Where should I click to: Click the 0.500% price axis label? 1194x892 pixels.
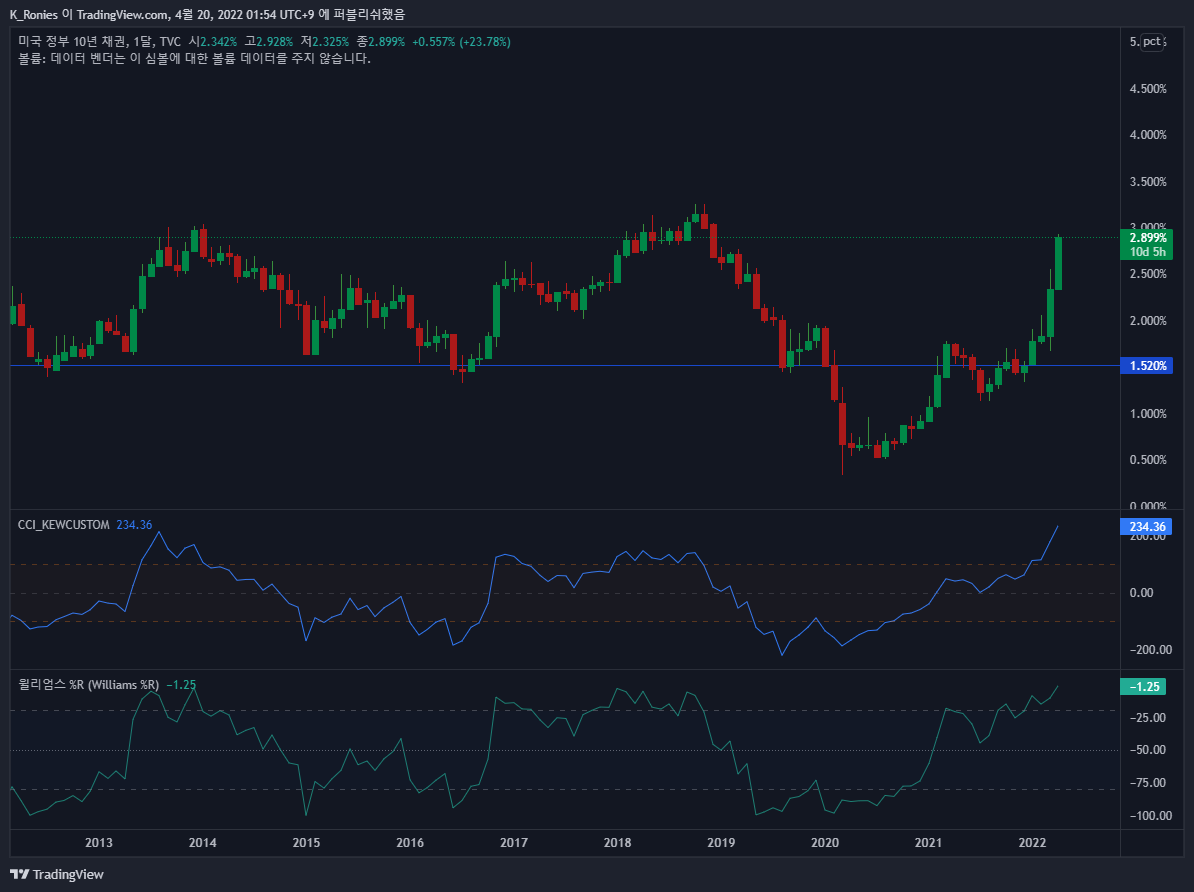pyautogui.click(x=1148, y=460)
